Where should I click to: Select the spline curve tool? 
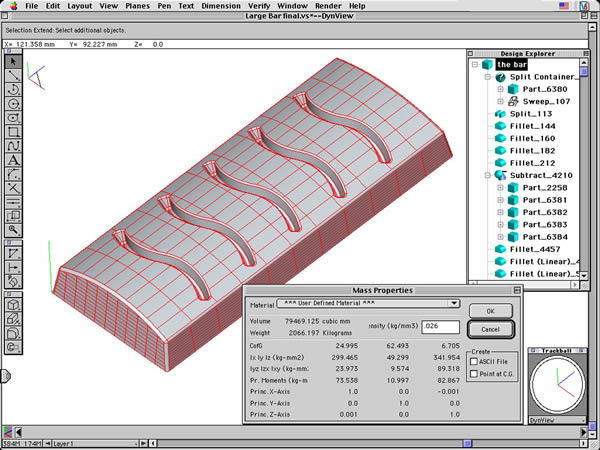coord(15,145)
